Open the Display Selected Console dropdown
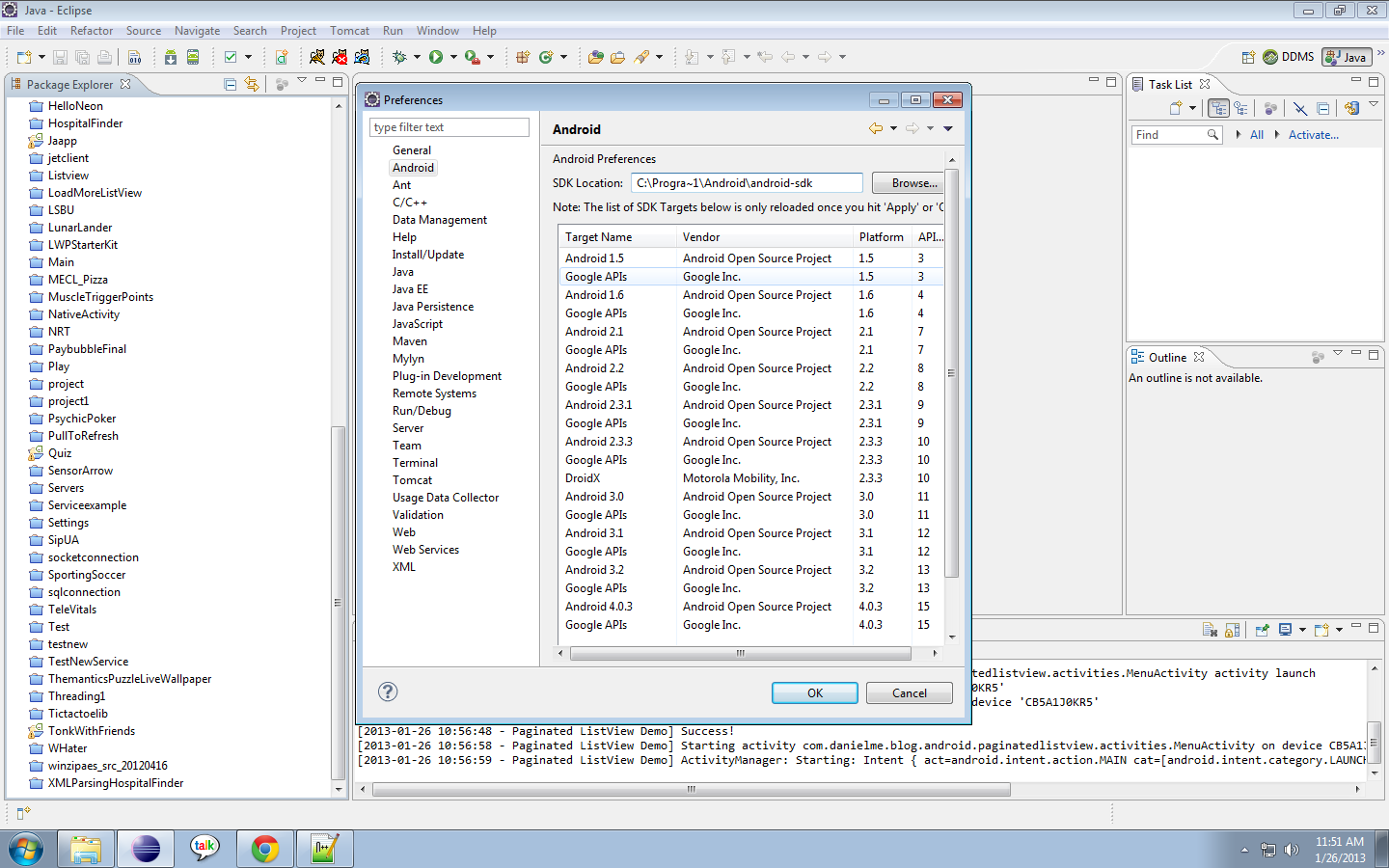Viewport: 1389px width, 868px height. pos(1302,630)
